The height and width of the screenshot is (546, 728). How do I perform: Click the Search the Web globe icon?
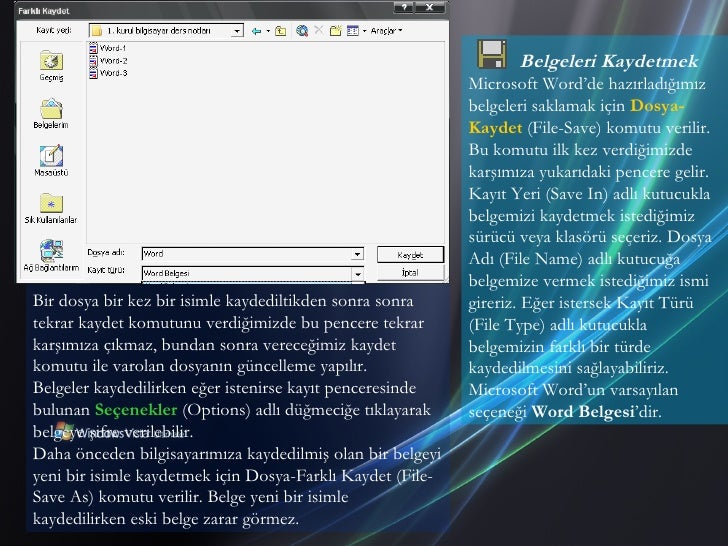pyautogui.click(x=302, y=31)
